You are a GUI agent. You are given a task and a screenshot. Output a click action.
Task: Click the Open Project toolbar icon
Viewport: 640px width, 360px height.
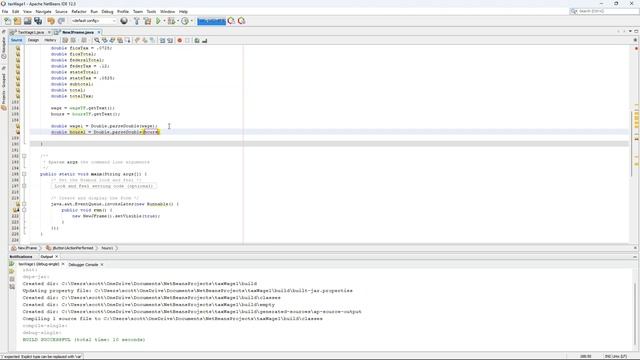[27, 21]
